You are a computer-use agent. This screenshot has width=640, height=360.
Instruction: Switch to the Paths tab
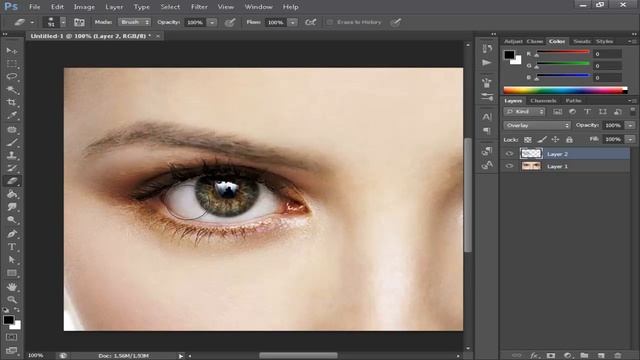(x=573, y=100)
